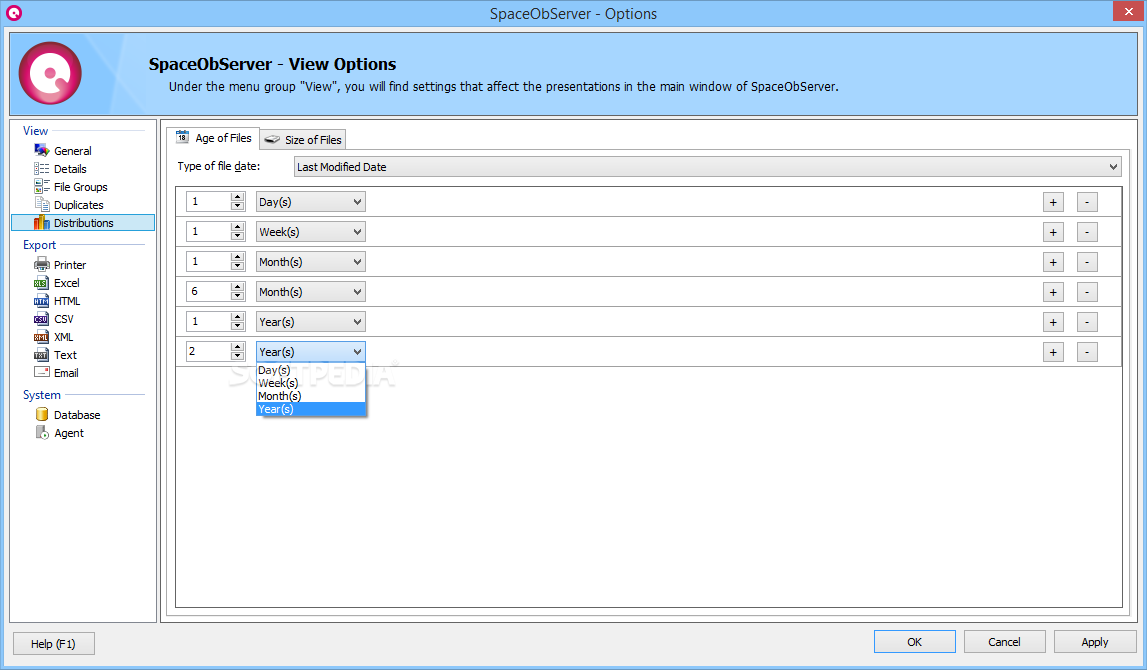Decrease the 2 Year(s) value
Viewport: 1147px width, 670px height.
click(x=237, y=356)
